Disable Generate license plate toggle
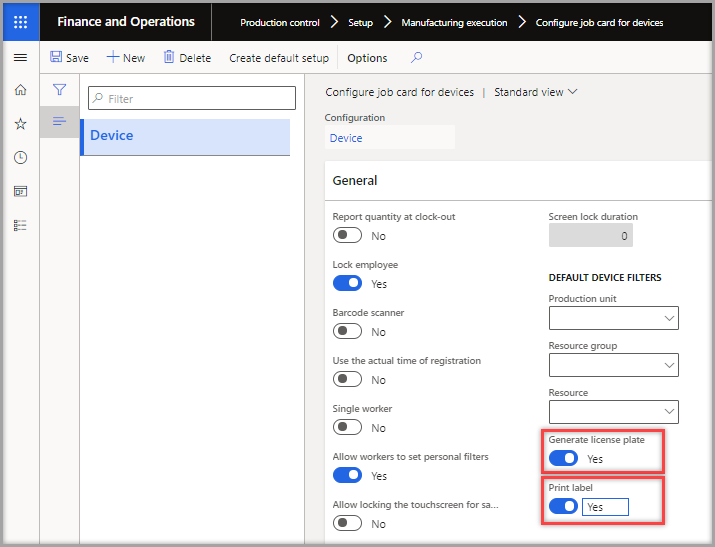The width and height of the screenshot is (715, 547). 563,458
